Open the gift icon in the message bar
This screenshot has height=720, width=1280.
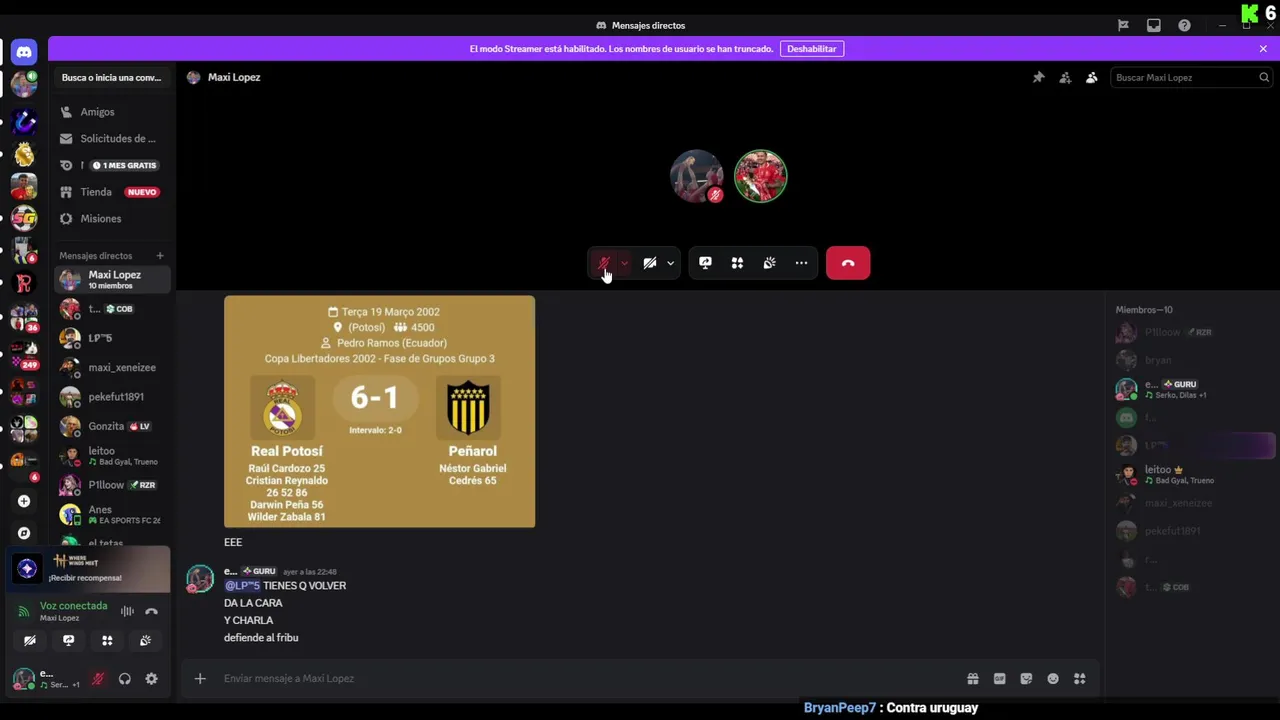(x=973, y=679)
